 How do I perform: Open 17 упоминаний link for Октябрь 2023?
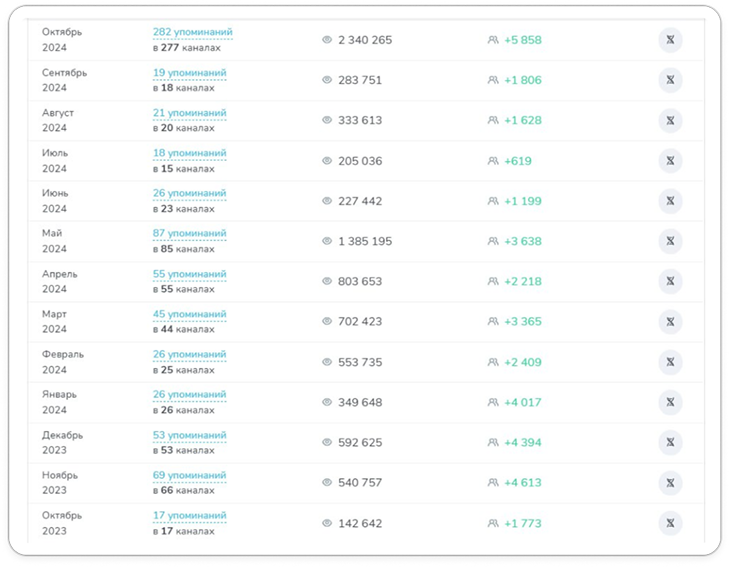tap(189, 515)
